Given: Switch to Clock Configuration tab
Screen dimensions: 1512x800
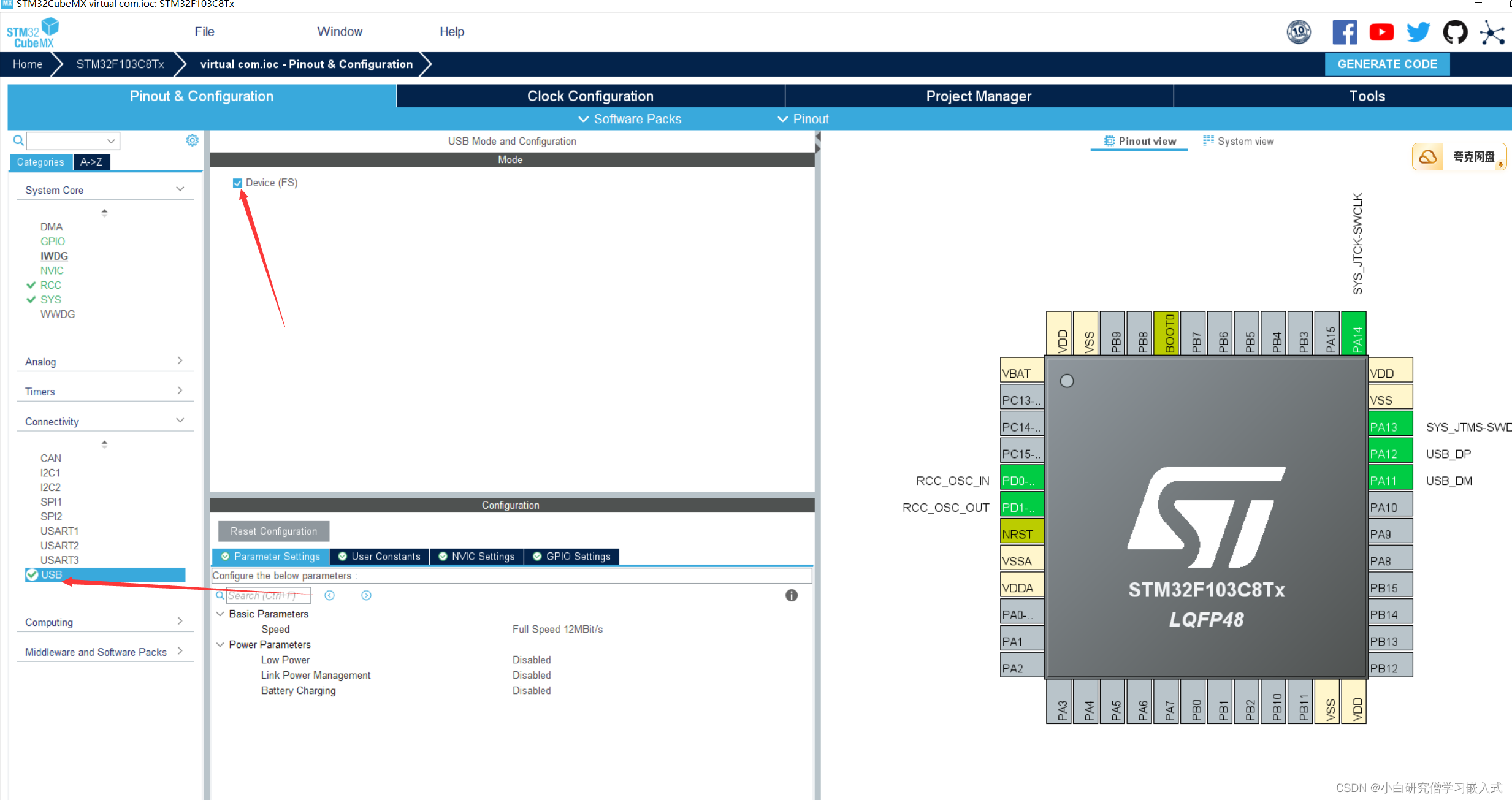Looking at the screenshot, I should click(x=590, y=96).
